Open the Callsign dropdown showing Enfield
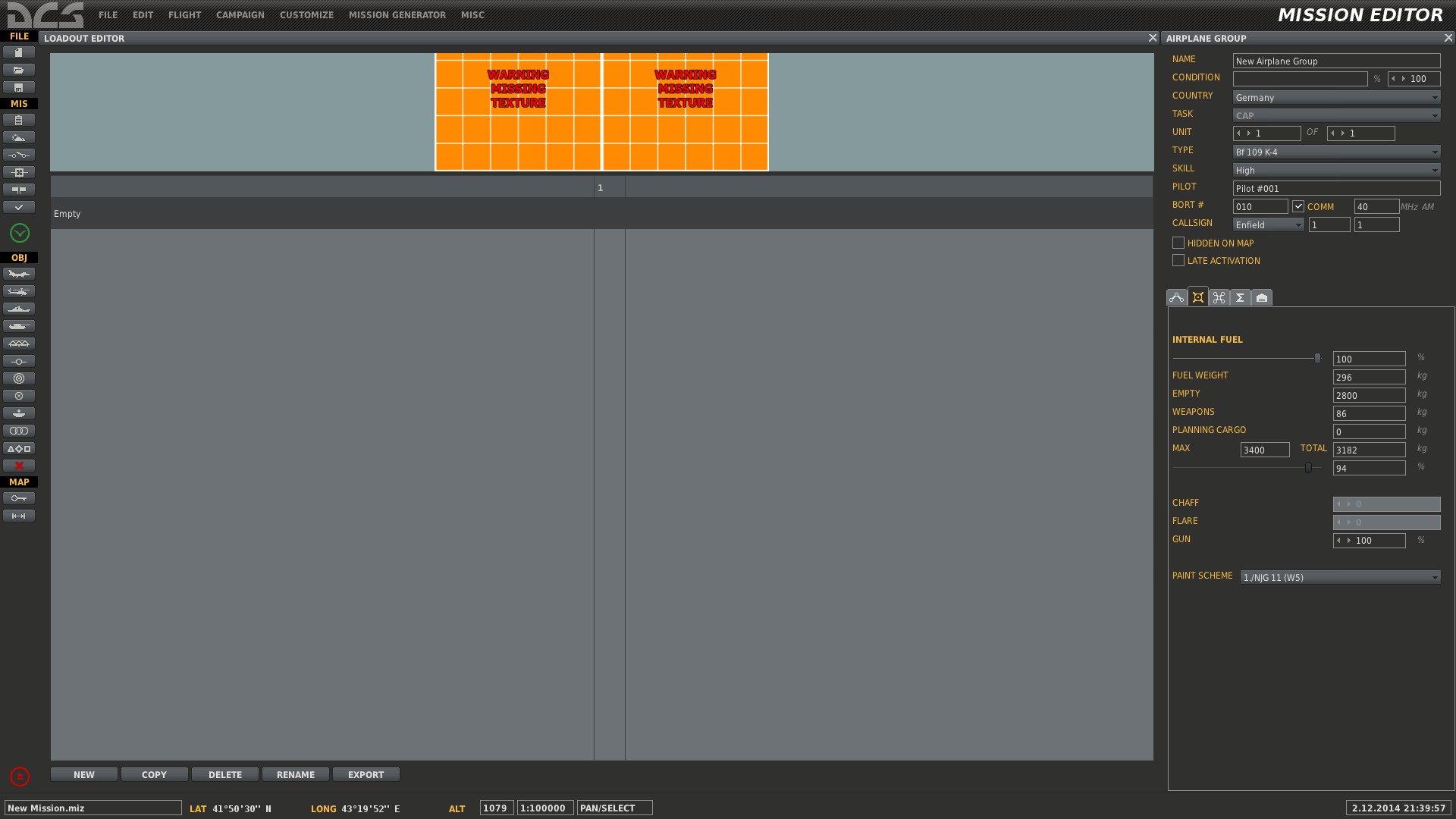The height and width of the screenshot is (819, 1456). click(x=1268, y=224)
